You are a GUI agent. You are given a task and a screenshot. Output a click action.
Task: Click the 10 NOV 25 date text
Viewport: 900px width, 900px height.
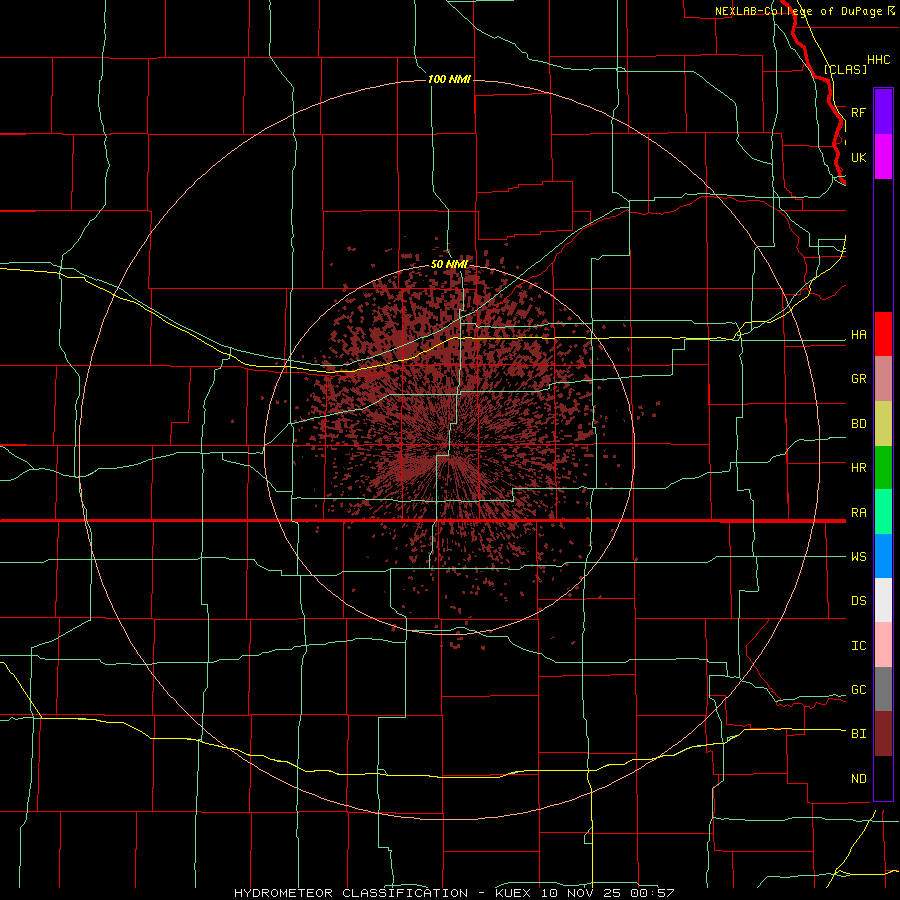pos(581,893)
